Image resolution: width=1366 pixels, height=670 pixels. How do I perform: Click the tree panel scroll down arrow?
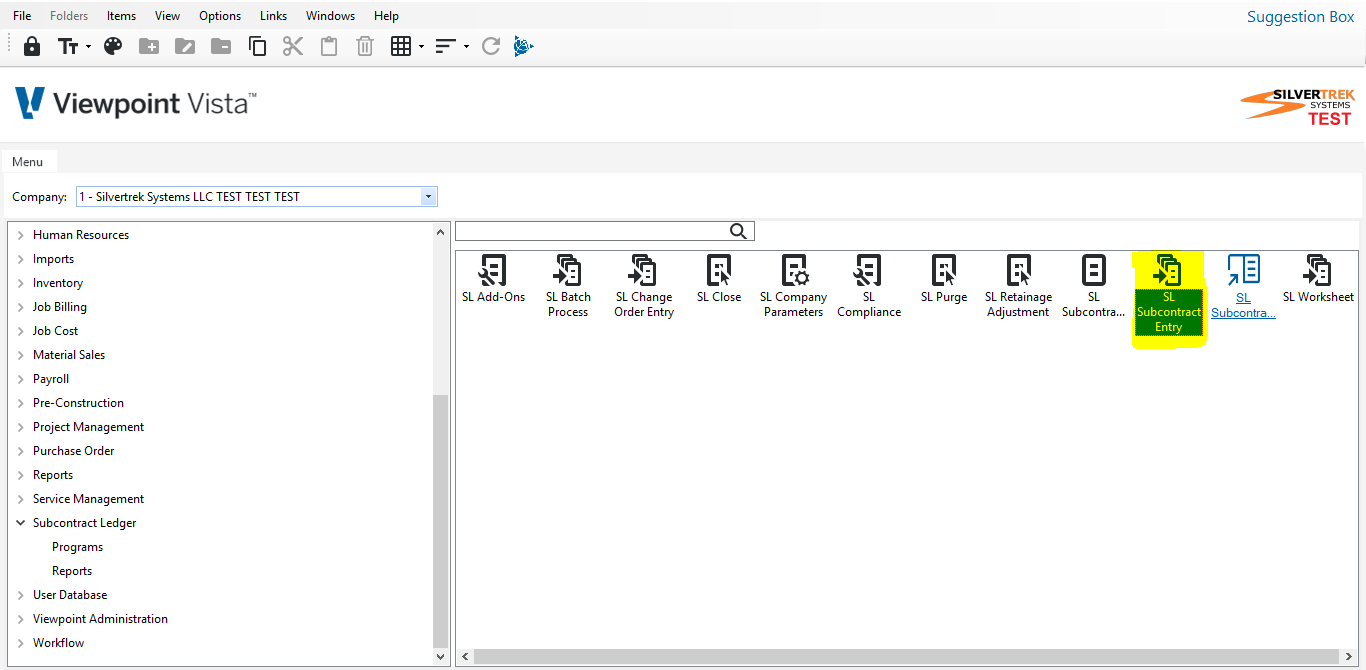click(x=441, y=657)
